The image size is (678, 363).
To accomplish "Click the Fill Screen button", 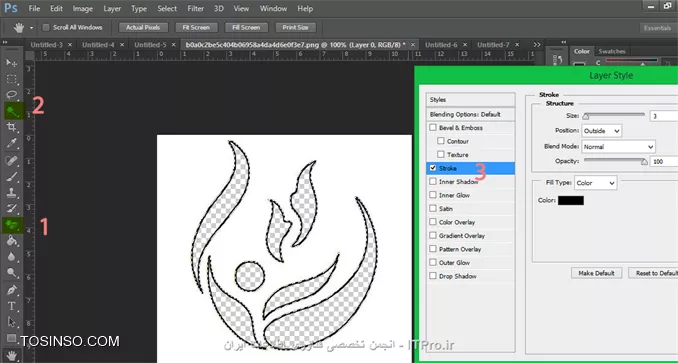I will [x=246, y=28].
